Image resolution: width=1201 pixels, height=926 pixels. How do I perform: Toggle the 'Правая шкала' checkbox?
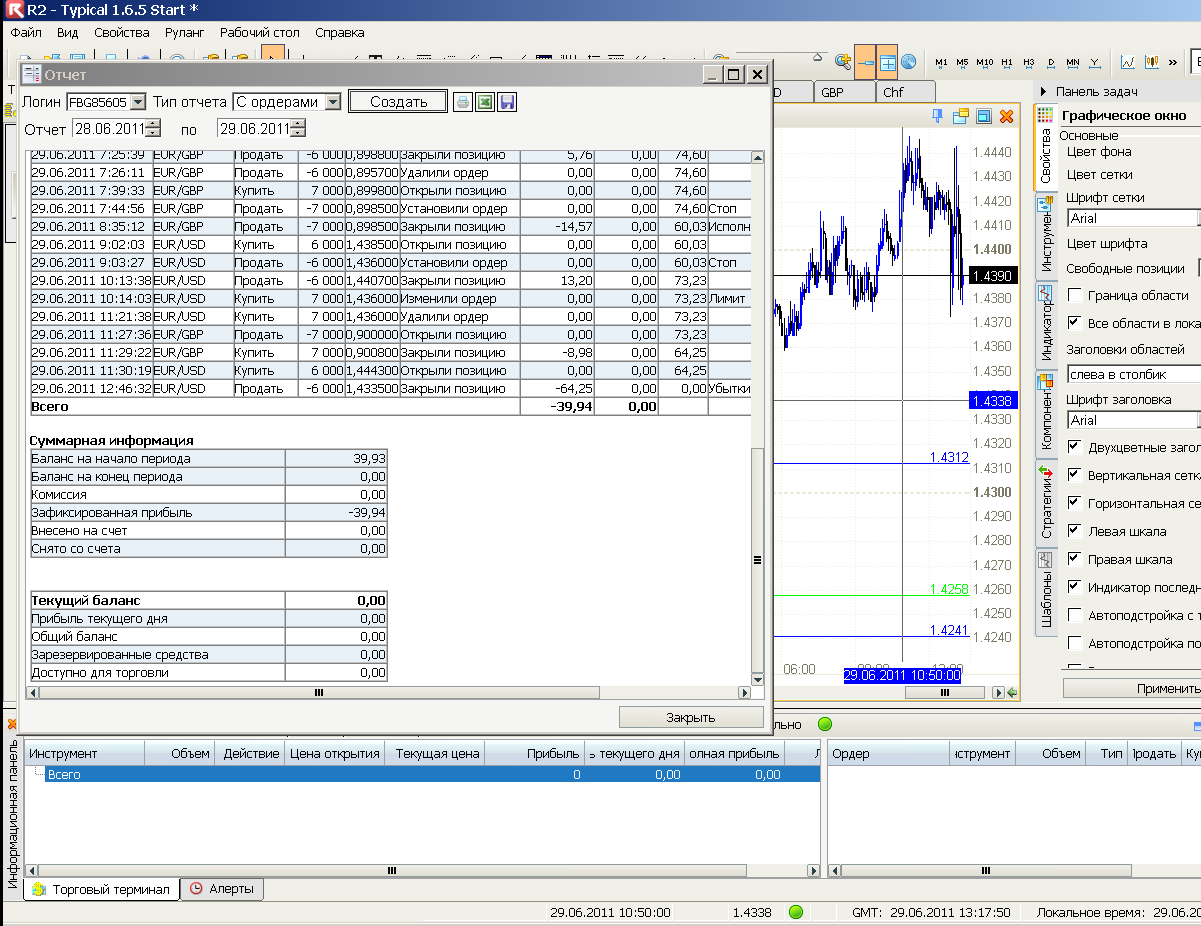[x=1075, y=559]
